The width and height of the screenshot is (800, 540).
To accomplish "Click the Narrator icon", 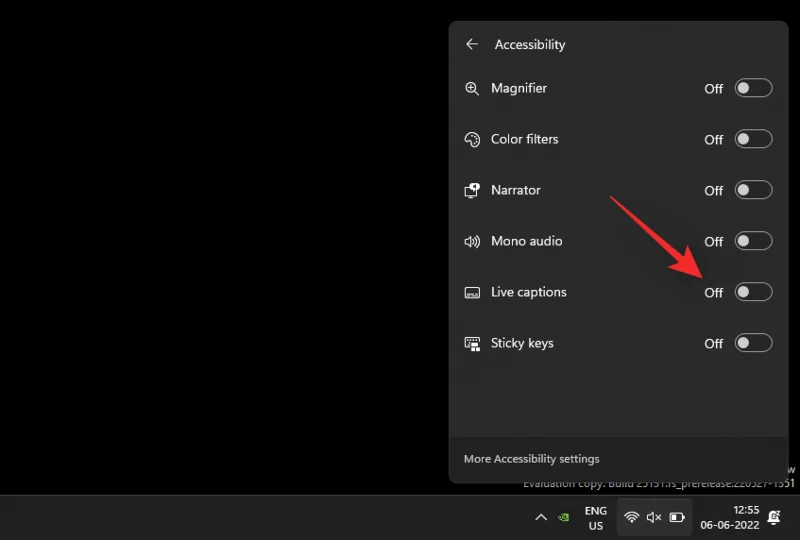I will click(x=472, y=190).
